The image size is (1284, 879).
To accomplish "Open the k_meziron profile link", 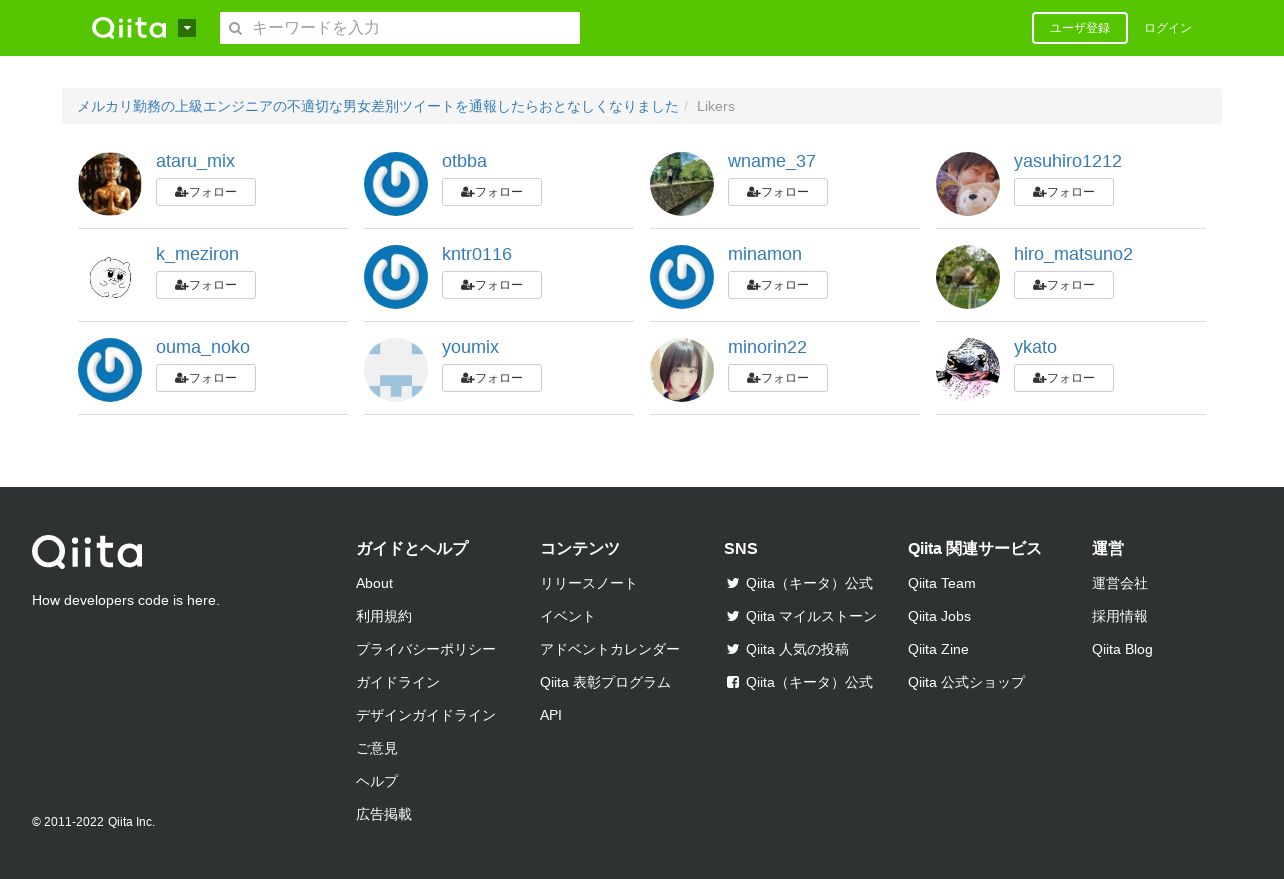I will click(x=197, y=254).
